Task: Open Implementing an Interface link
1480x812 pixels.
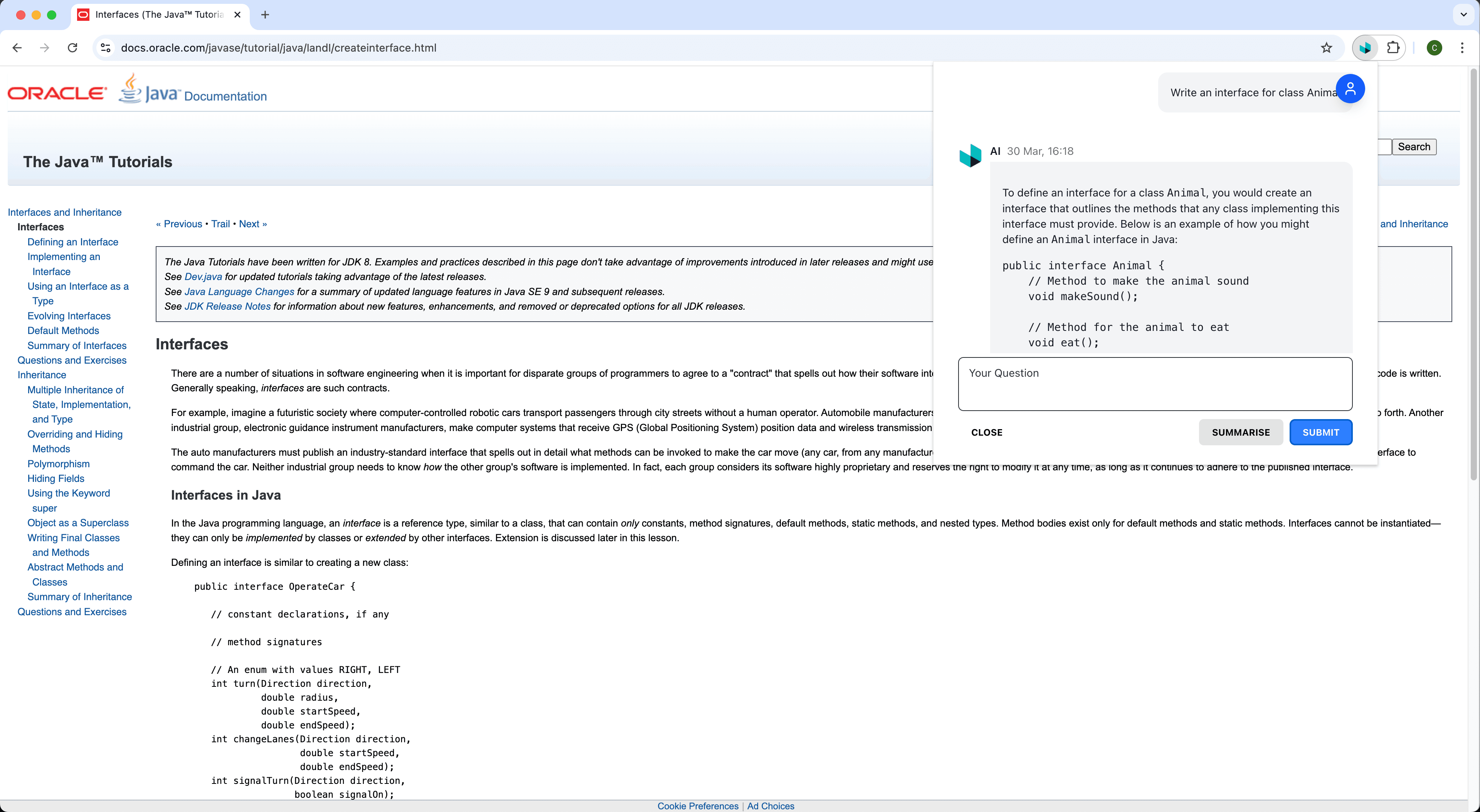Action: click(x=63, y=264)
